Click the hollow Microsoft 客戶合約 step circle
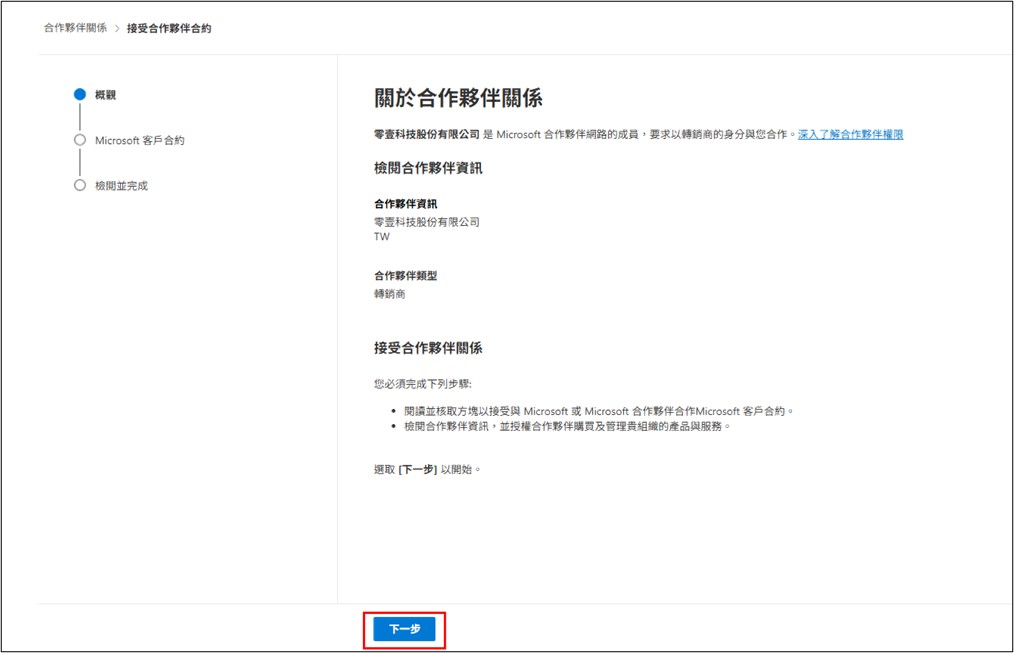The width and height of the screenshot is (1014, 653). tap(79, 141)
